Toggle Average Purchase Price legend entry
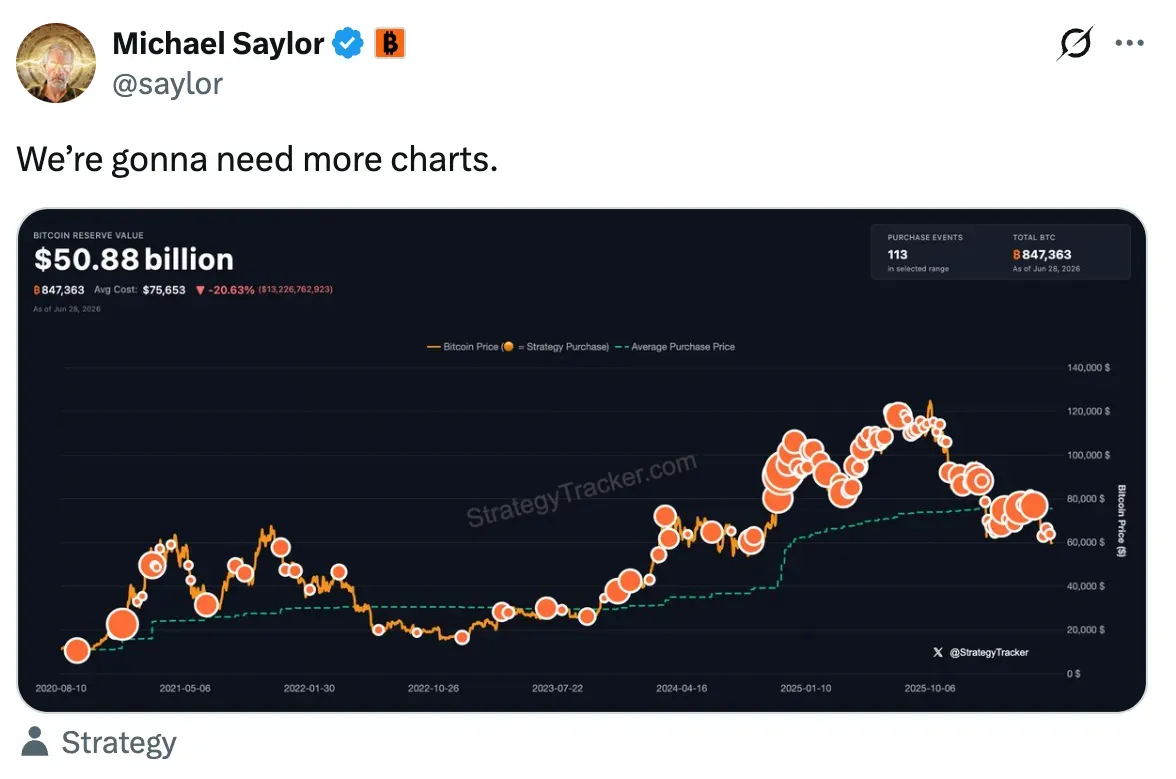This screenshot has height=779, width=1176. pos(675,346)
